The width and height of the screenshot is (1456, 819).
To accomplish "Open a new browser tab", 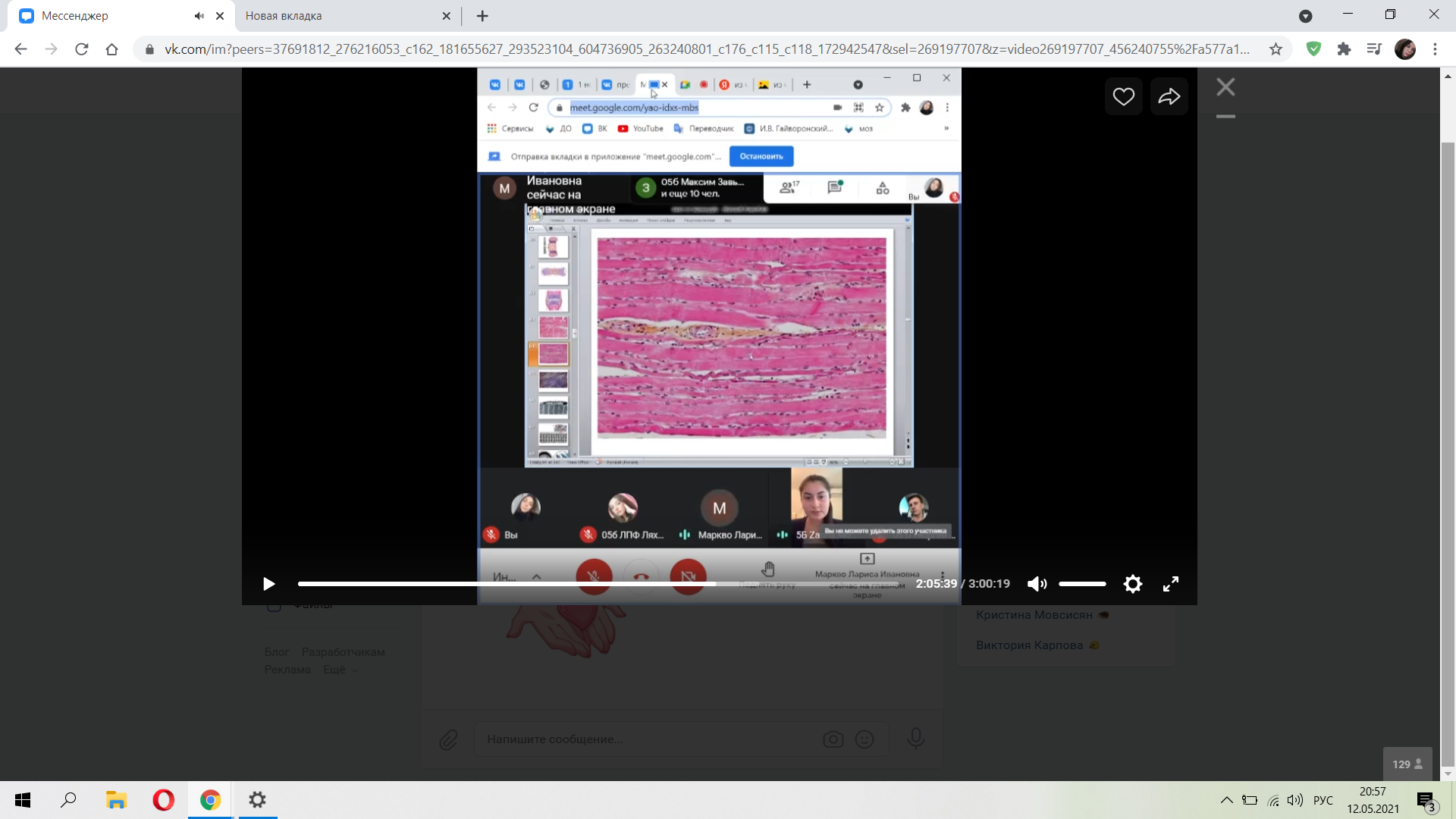I will [482, 16].
